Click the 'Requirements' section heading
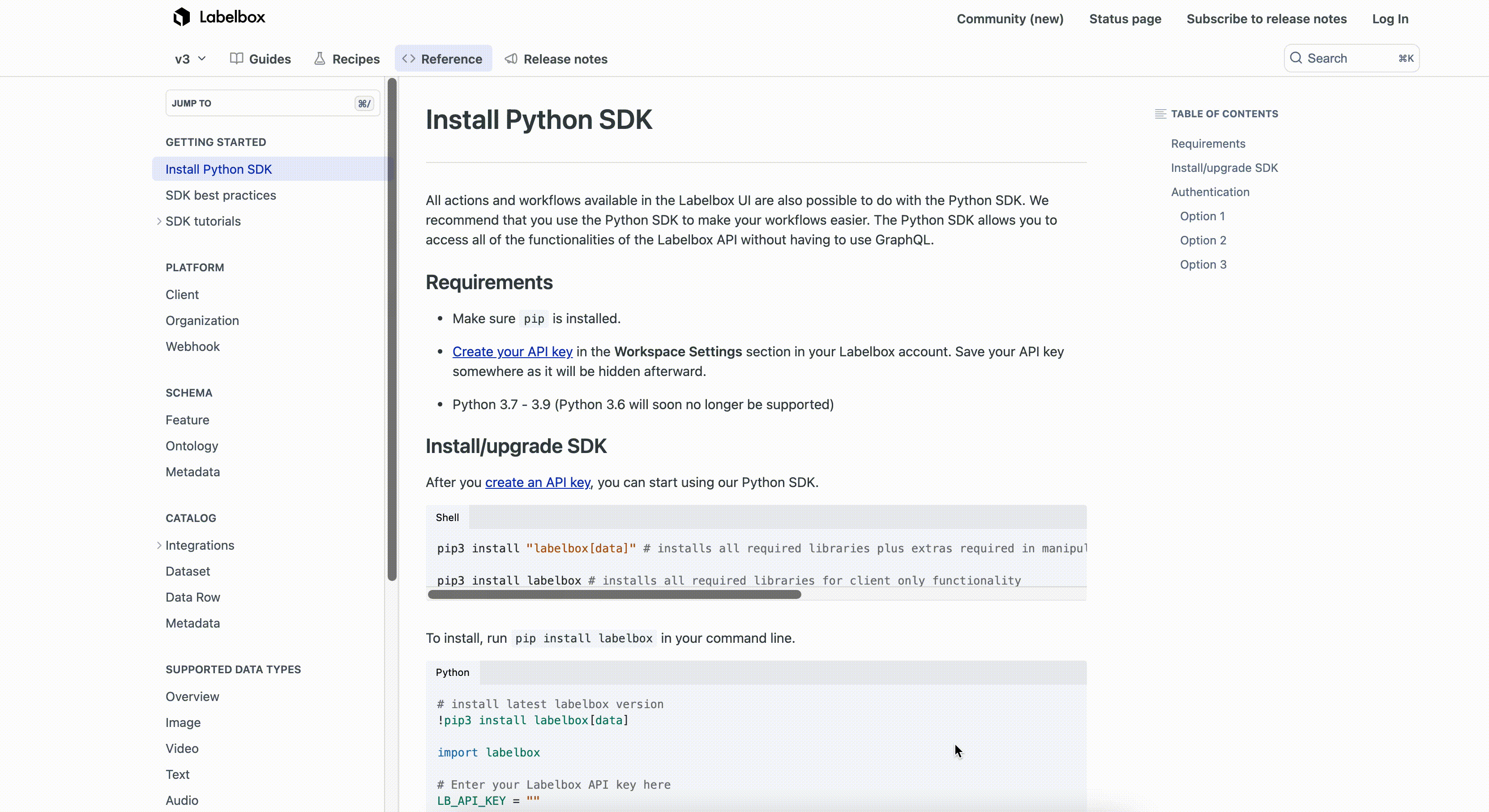The image size is (1489, 812). 489,282
